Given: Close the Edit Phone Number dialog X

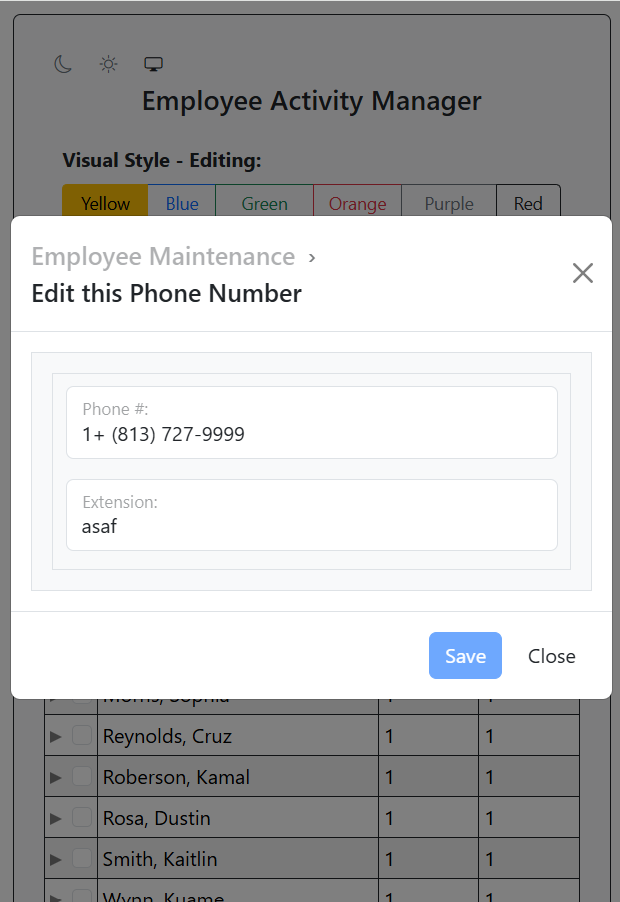Looking at the screenshot, I should coord(582,273).
